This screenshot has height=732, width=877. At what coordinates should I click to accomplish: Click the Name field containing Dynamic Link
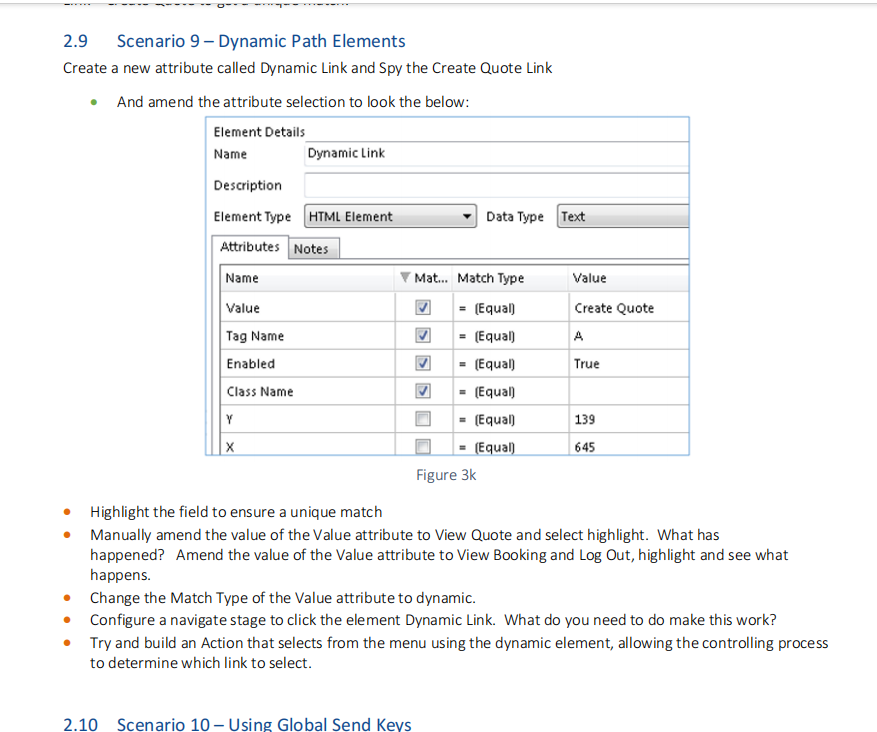click(x=496, y=154)
